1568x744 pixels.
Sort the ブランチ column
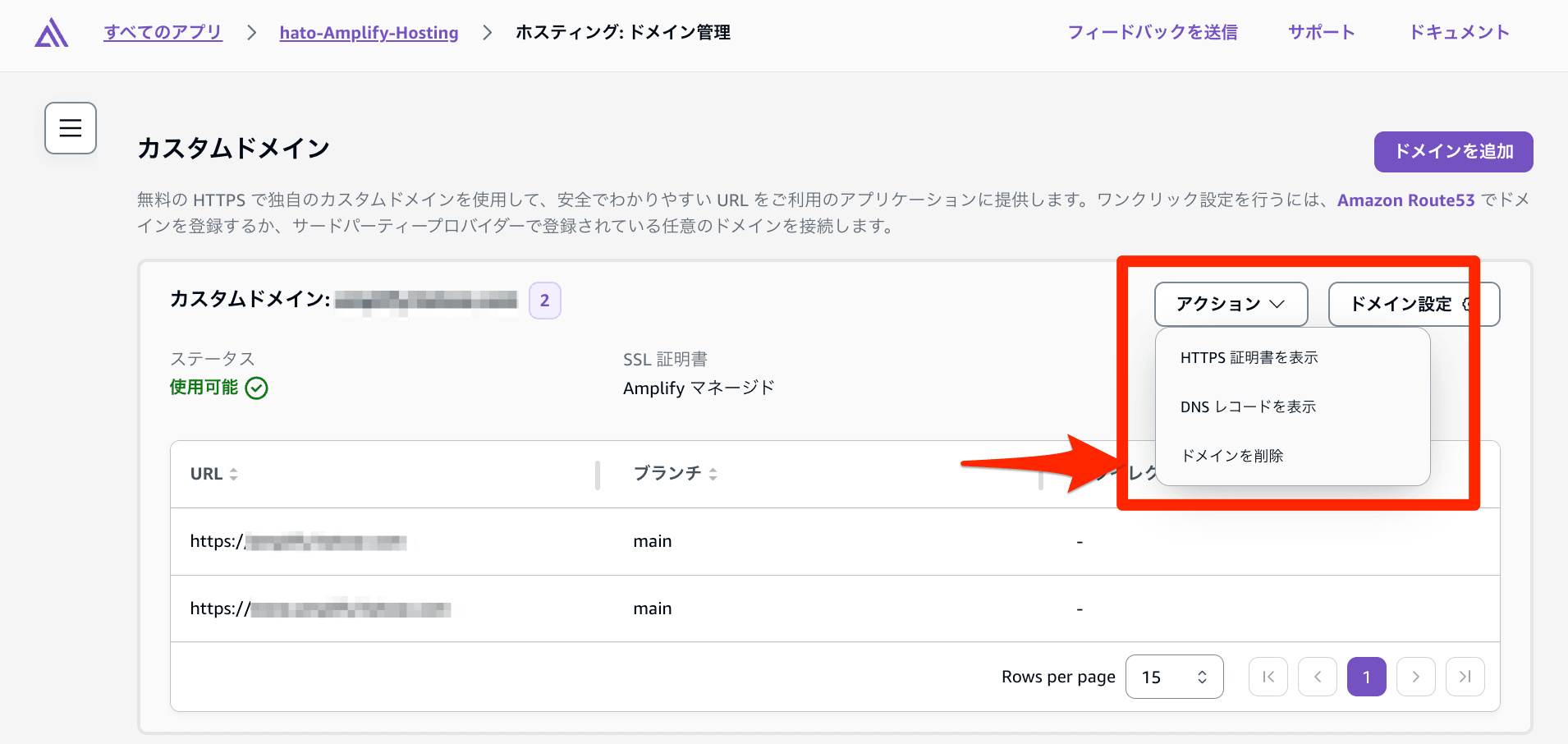click(713, 474)
